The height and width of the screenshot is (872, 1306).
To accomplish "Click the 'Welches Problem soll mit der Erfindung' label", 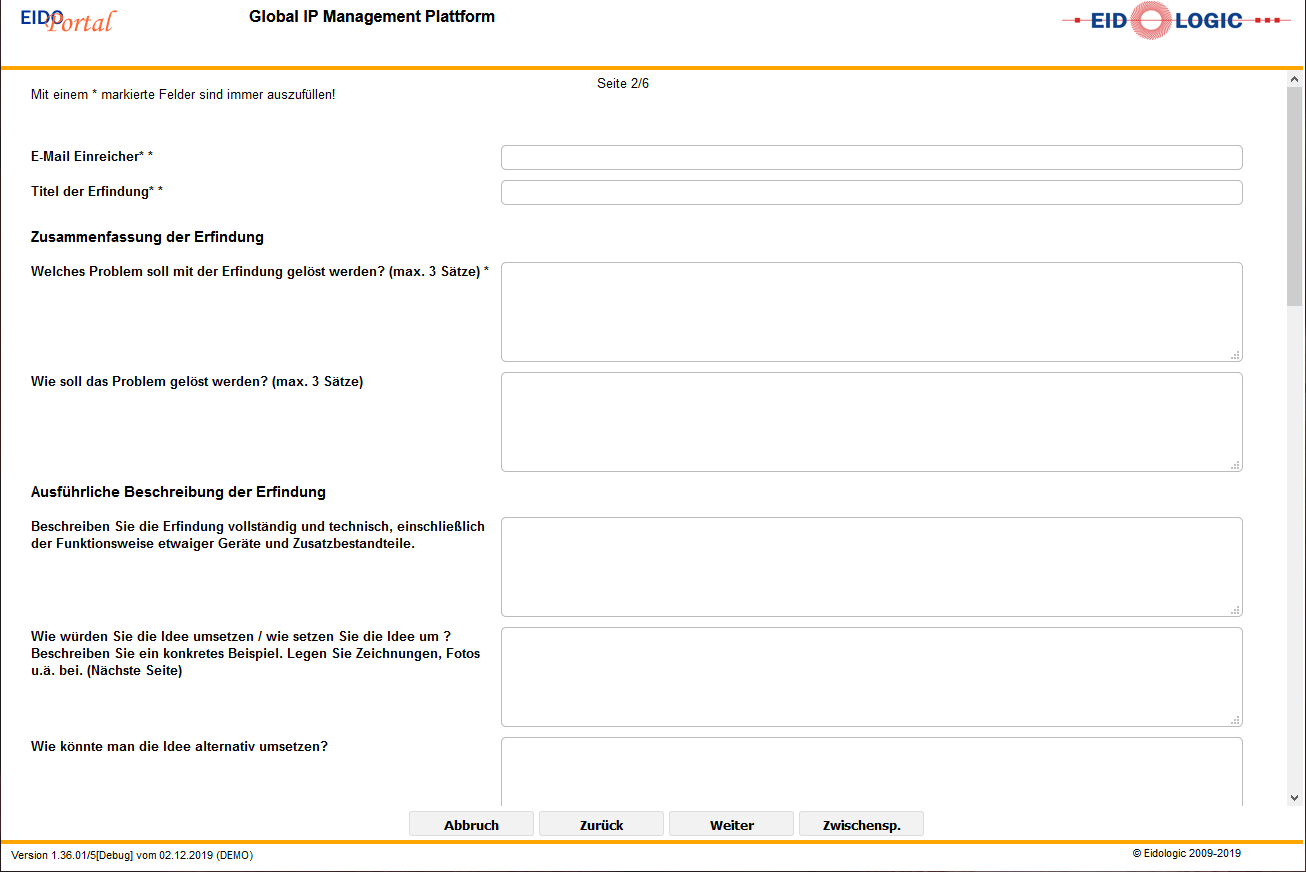I will (x=260, y=271).
